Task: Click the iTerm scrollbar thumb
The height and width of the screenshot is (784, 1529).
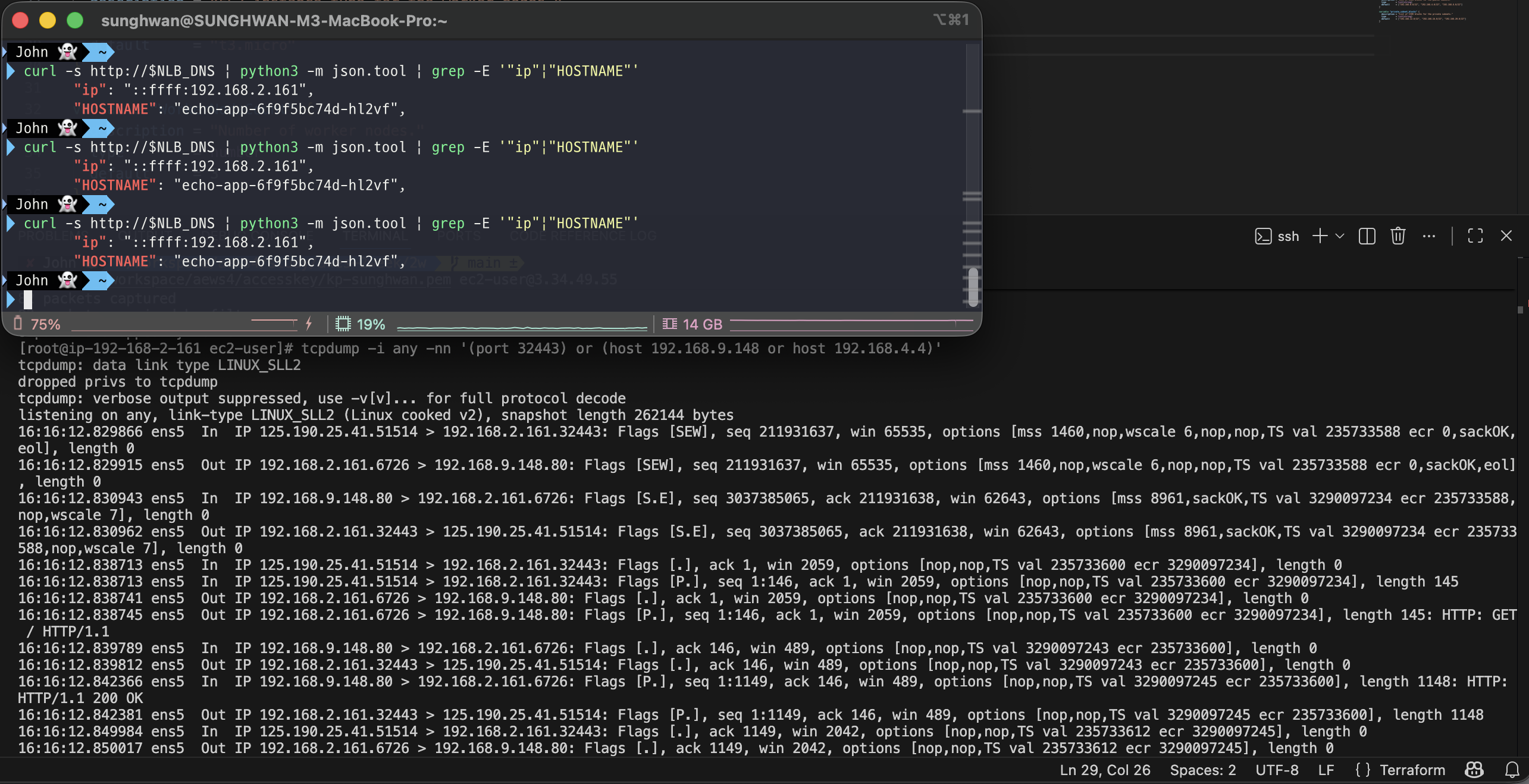Action: (x=973, y=287)
